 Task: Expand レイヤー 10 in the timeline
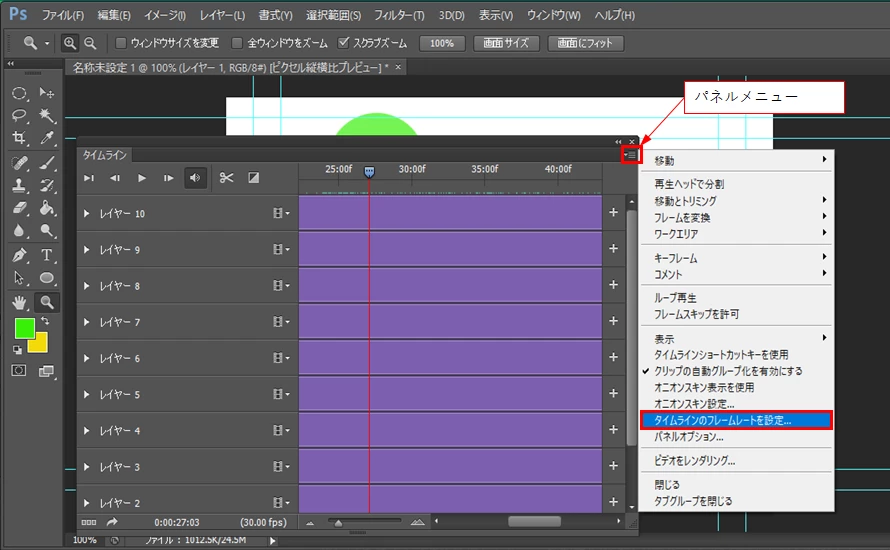86,213
